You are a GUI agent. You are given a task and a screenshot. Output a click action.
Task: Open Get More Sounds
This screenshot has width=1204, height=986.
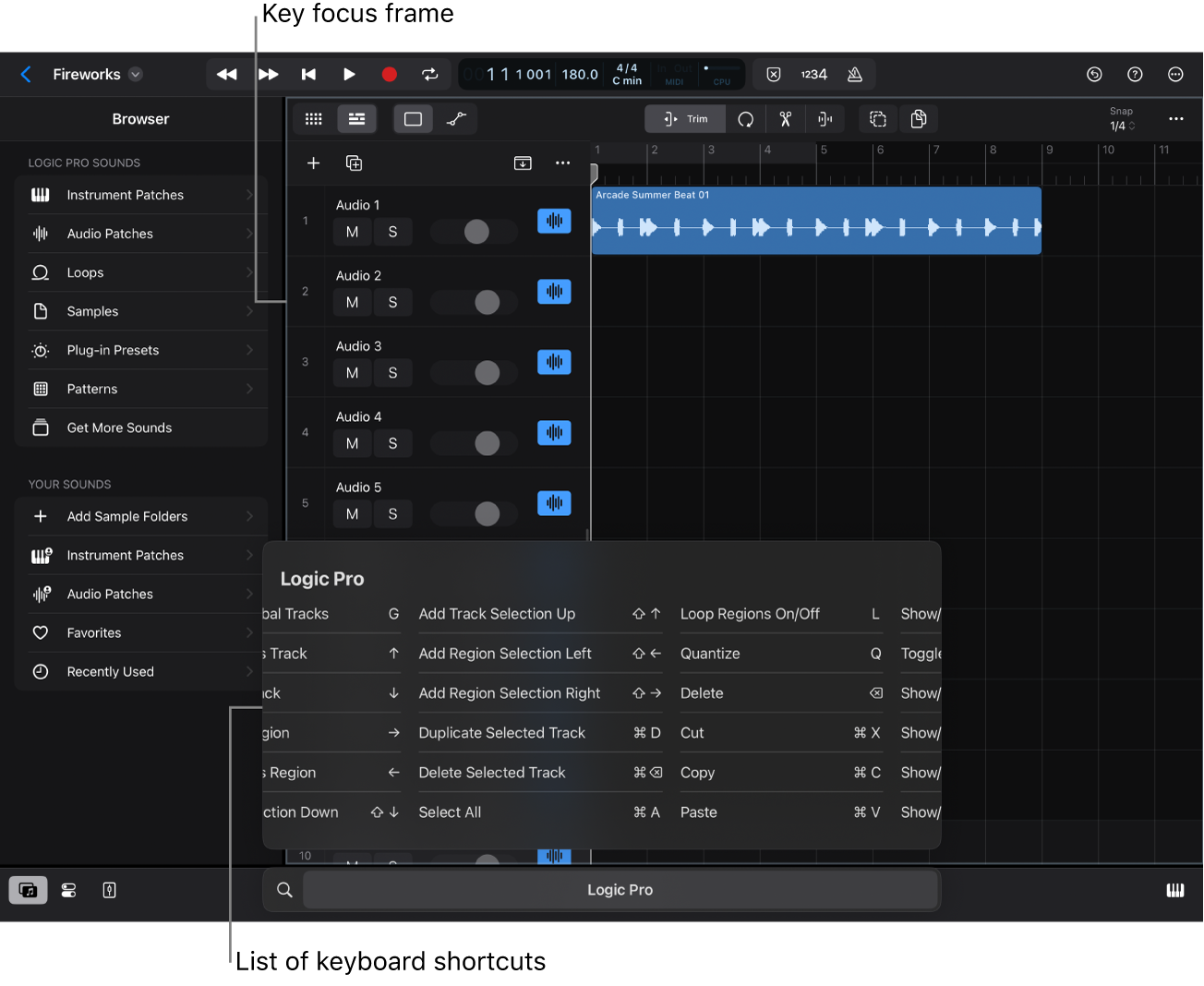point(141,427)
